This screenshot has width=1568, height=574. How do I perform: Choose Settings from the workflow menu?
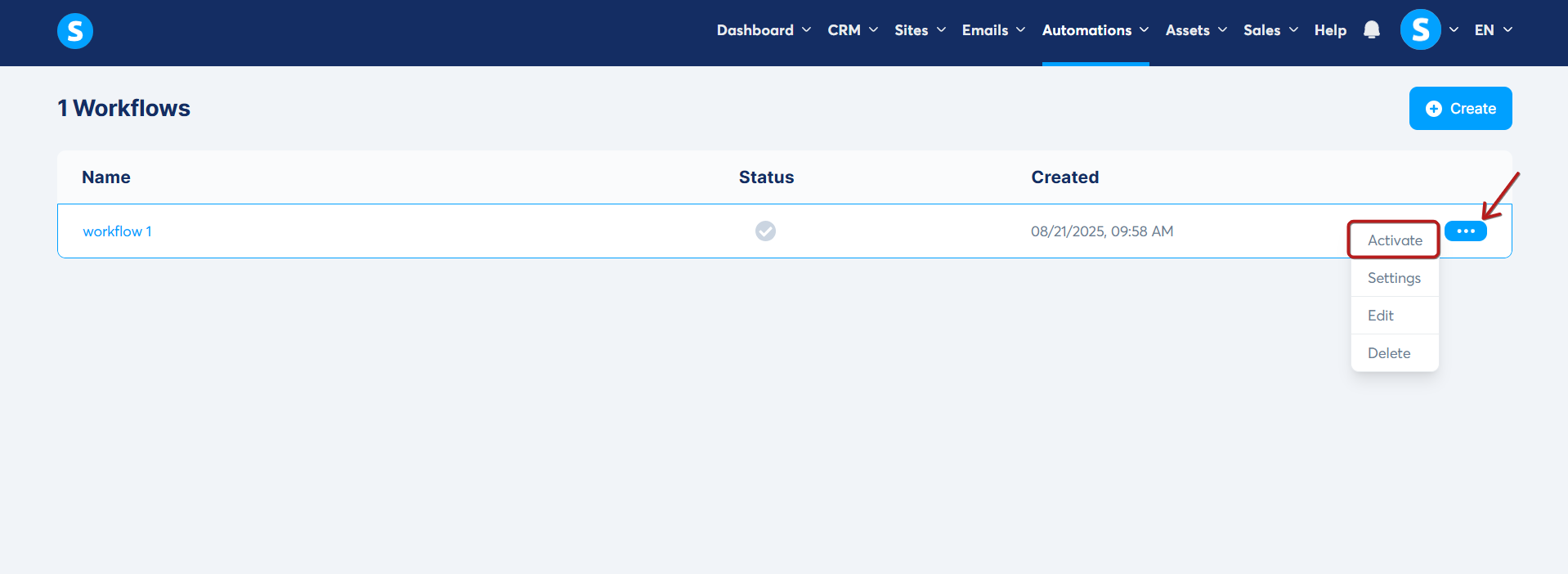coord(1394,278)
